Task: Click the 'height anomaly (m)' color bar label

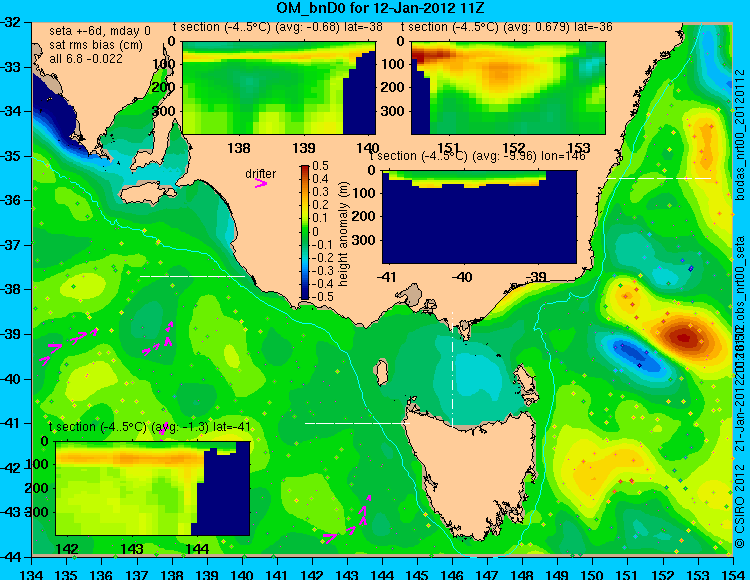Action: (x=343, y=234)
